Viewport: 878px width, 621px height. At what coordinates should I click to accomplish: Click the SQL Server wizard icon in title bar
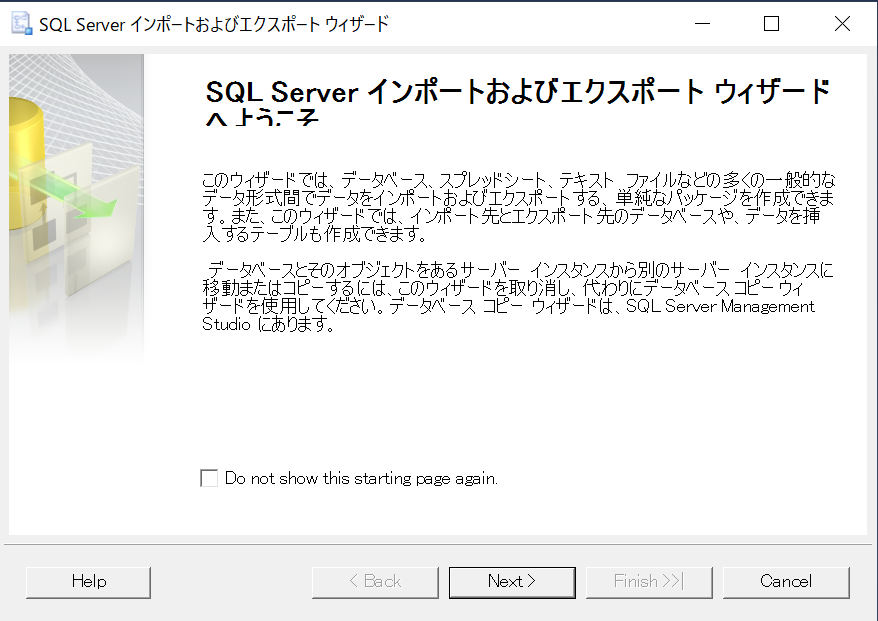(x=21, y=22)
